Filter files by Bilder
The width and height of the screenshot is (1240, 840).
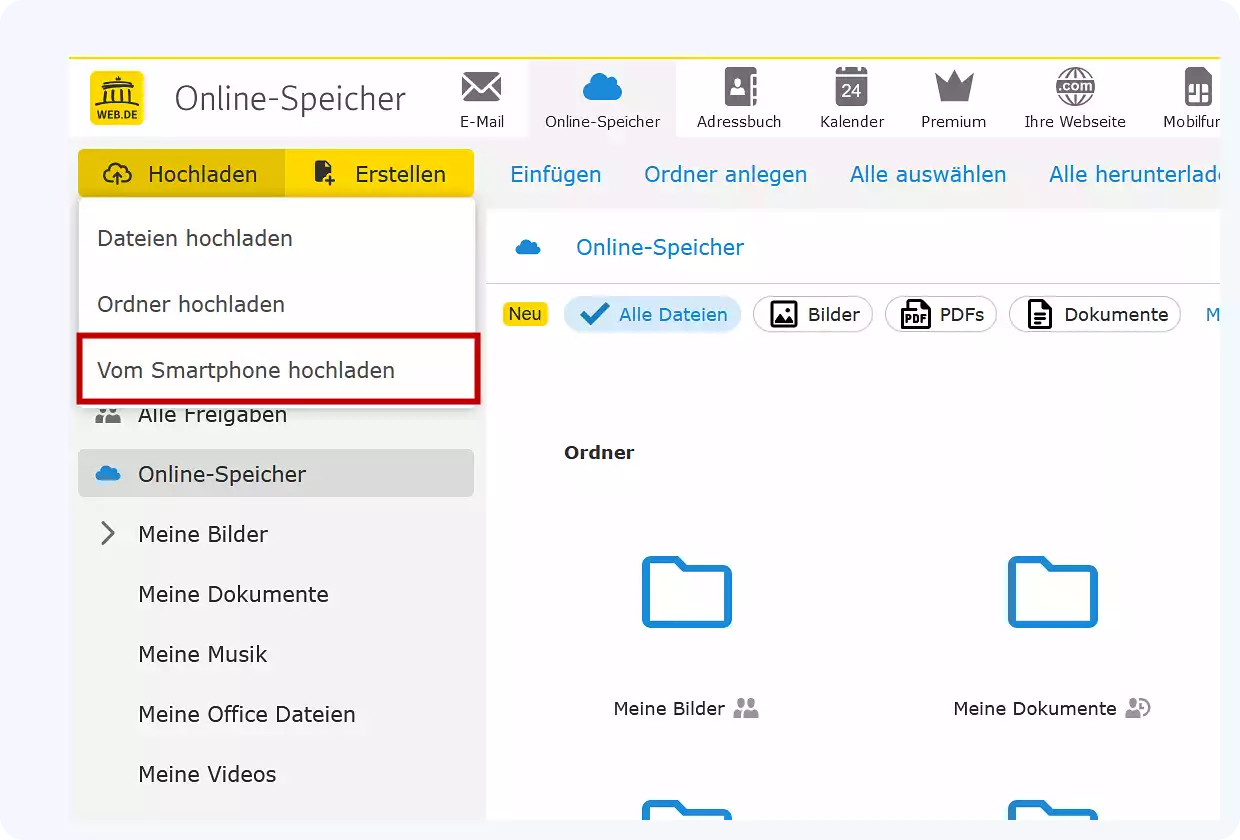[813, 314]
